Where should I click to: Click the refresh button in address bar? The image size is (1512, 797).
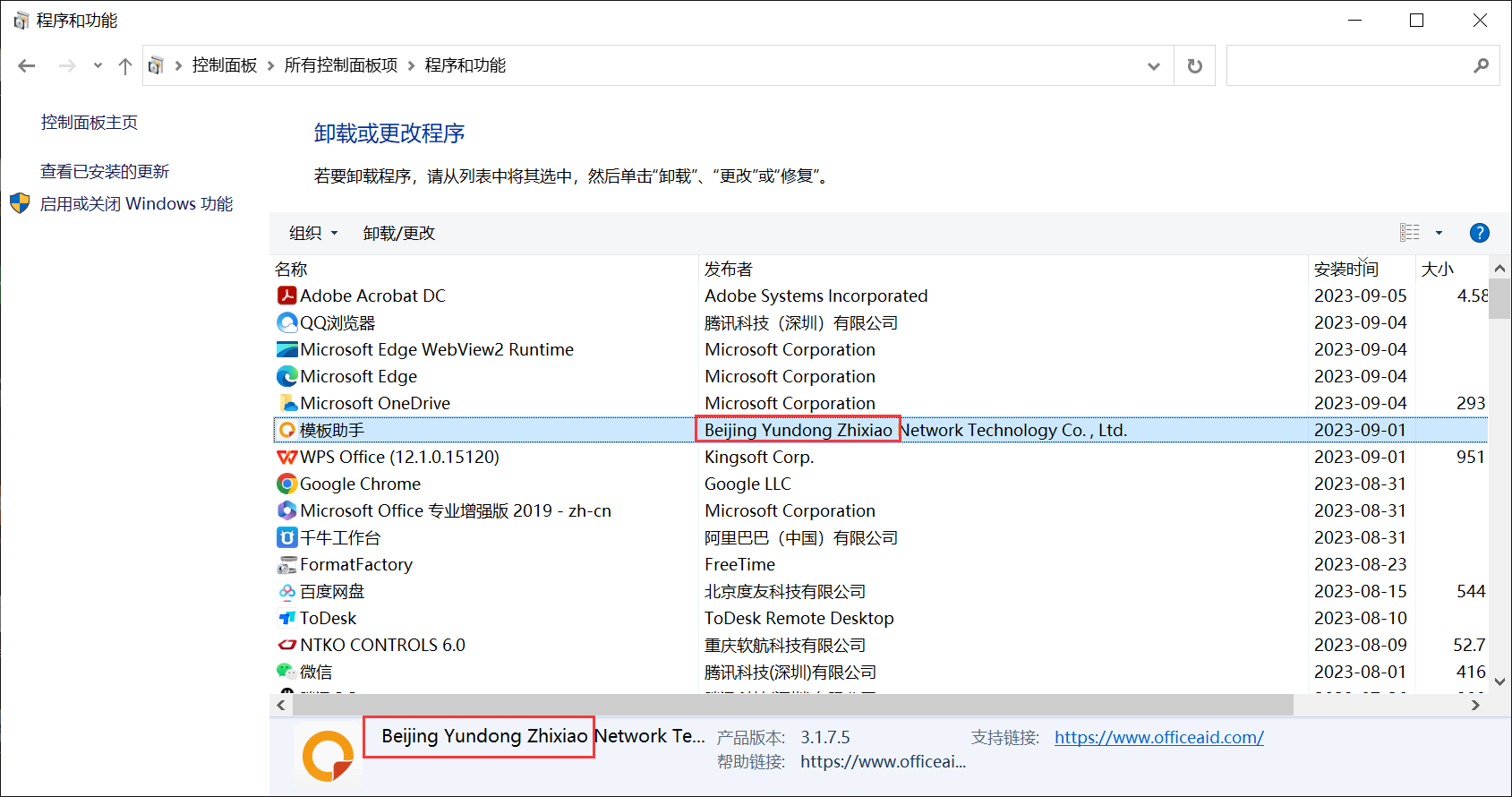click(1194, 65)
